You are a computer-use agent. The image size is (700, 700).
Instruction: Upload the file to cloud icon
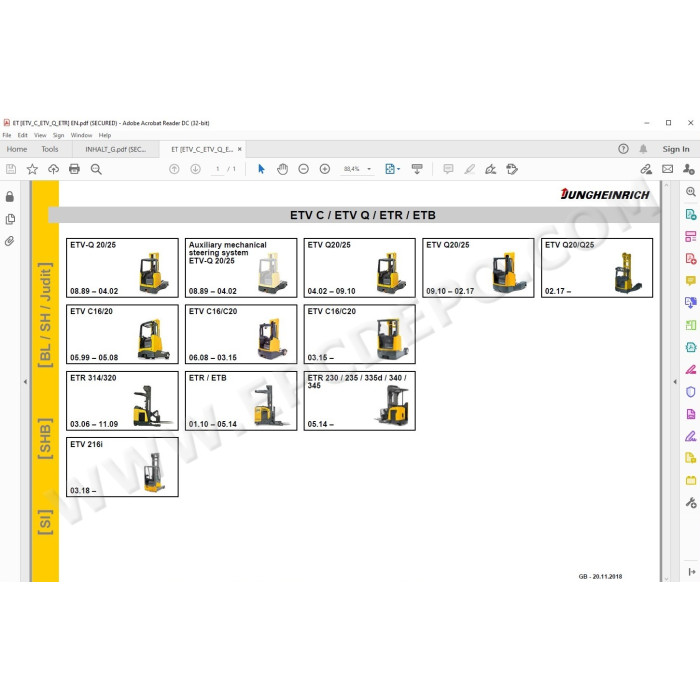tap(54, 169)
